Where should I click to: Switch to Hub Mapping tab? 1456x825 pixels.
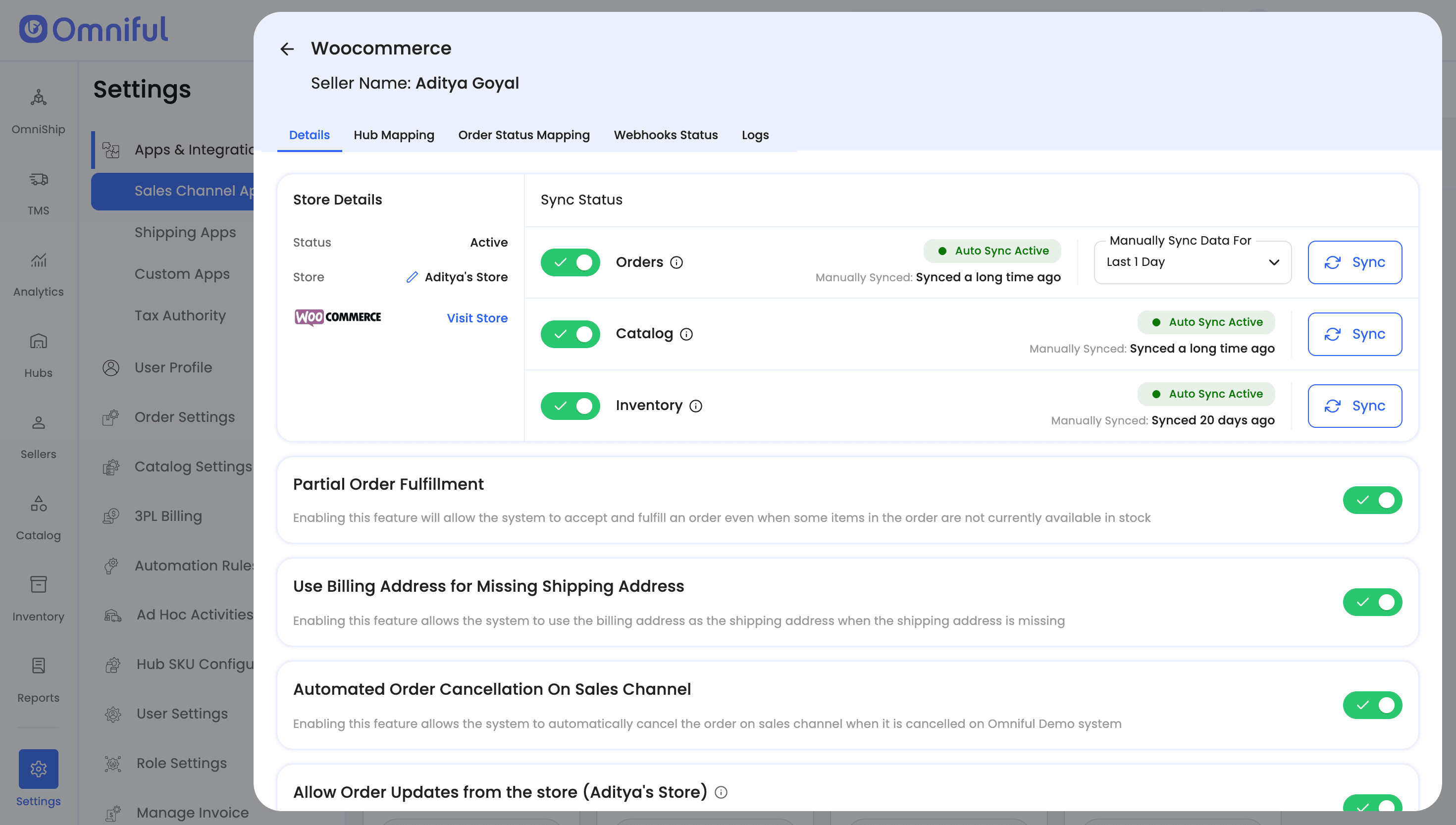point(394,135)
